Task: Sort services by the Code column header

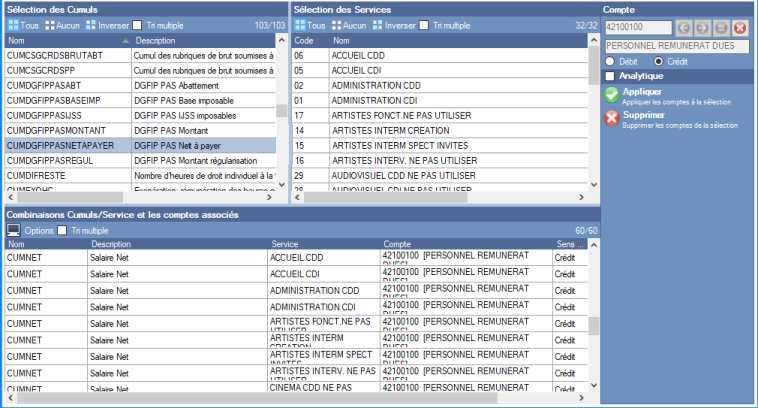Action: [304, 41]
